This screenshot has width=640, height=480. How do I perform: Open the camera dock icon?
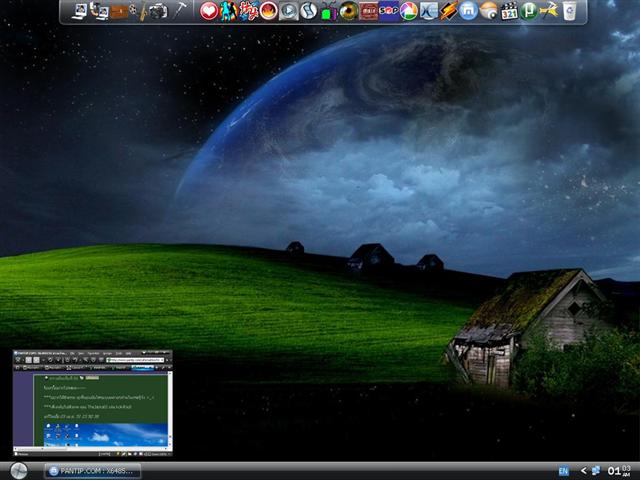[x=158, y=11]
